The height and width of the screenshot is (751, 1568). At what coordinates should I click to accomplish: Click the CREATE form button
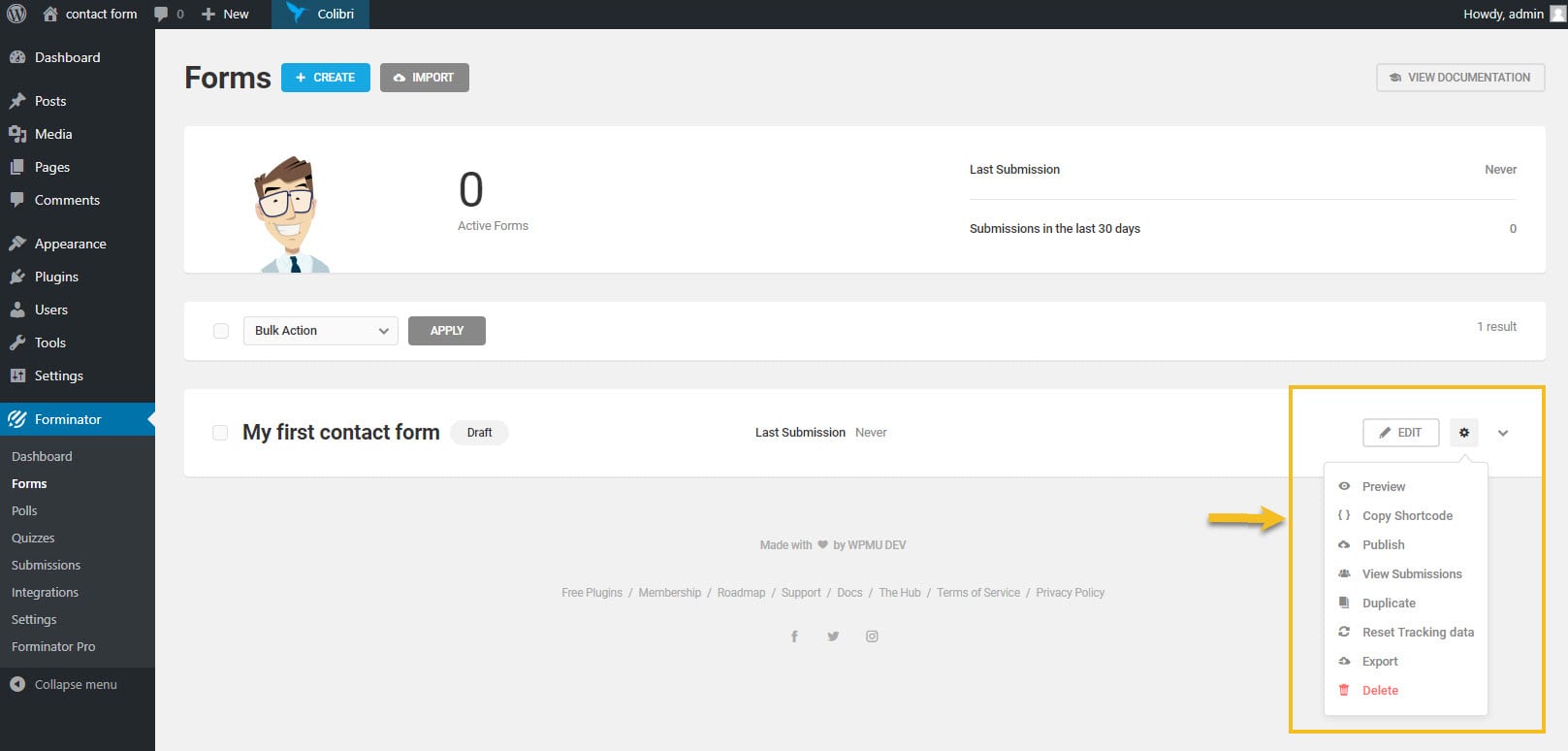point(326,78)
